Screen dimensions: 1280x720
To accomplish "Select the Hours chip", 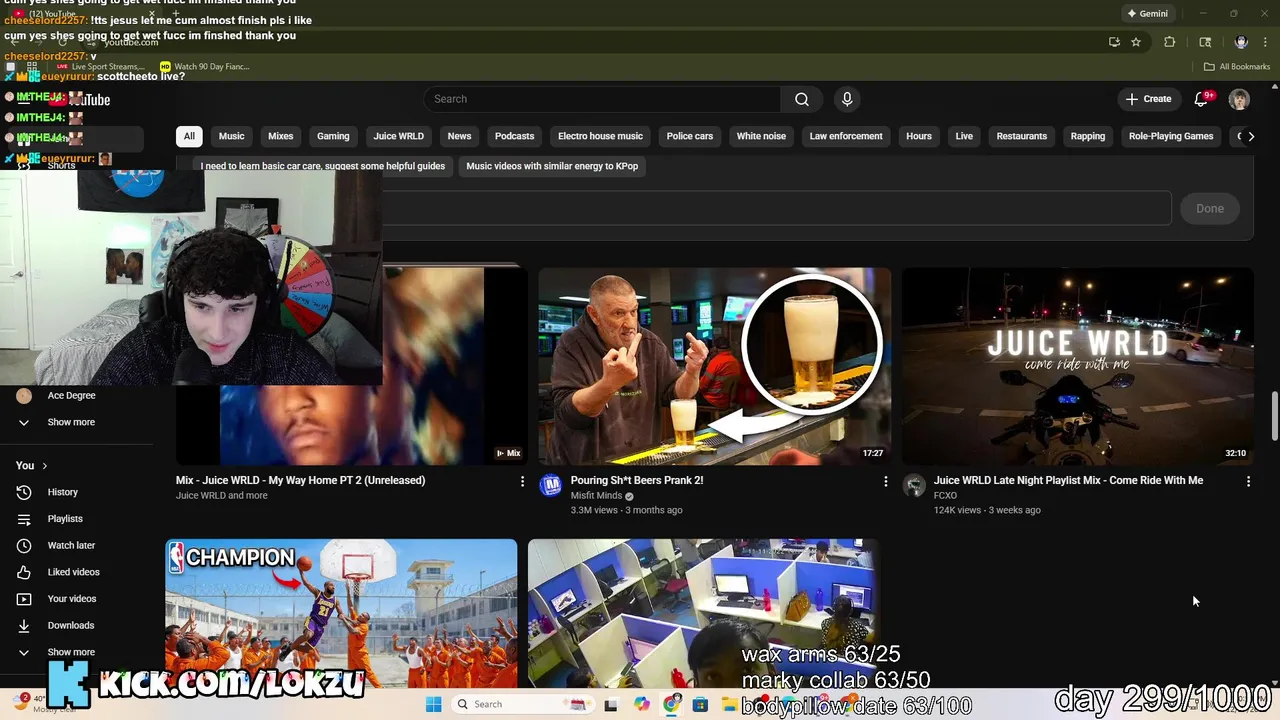I will click(x=919, y=136).
